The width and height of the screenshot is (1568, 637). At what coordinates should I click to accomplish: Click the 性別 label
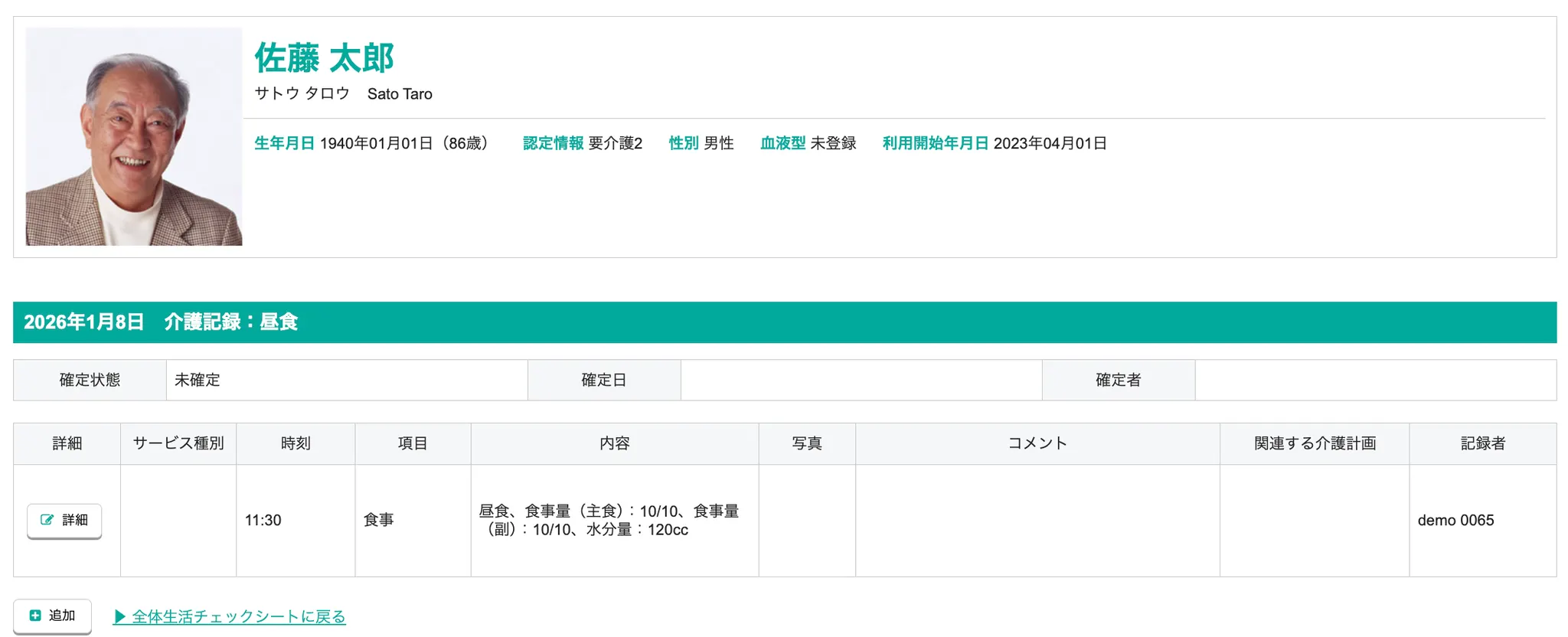[x=684, y=143]
